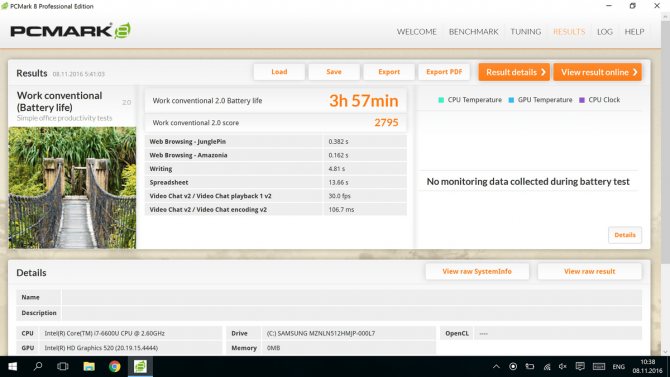Open the taskbar search icon
670x377 pixels.
click(38, 366)
